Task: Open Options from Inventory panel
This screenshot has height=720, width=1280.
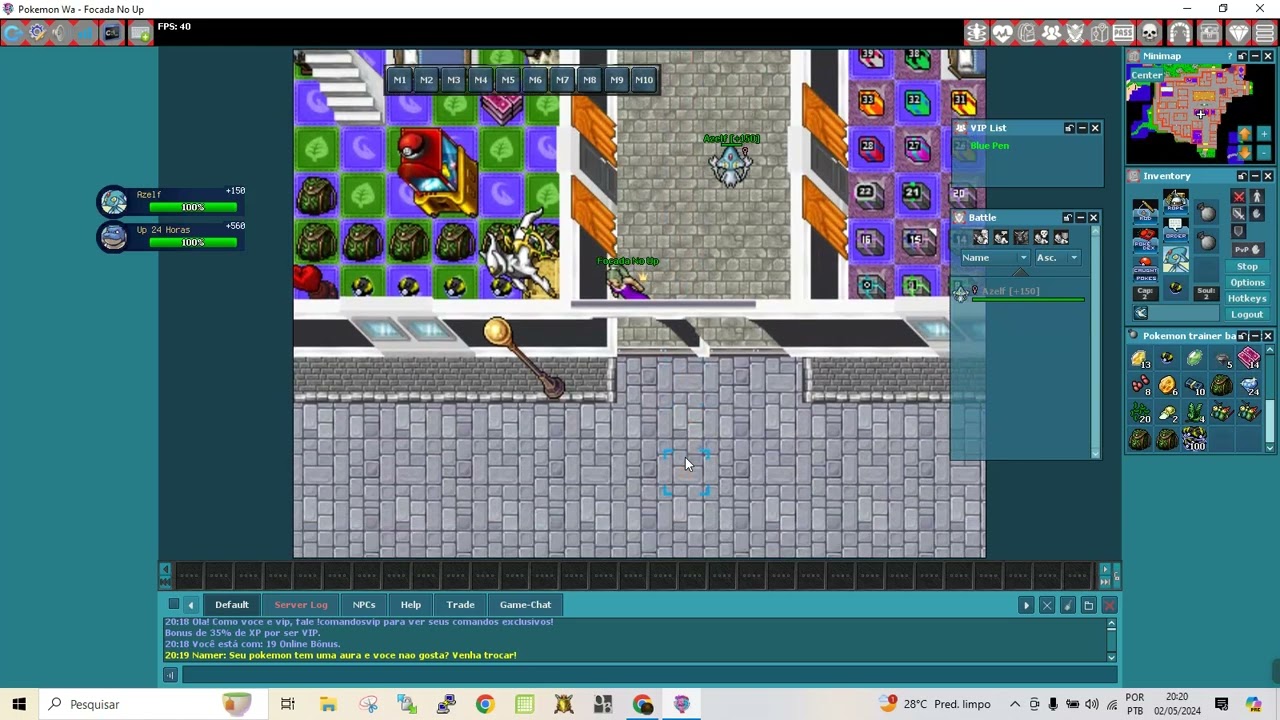Action: (1247, 282)
